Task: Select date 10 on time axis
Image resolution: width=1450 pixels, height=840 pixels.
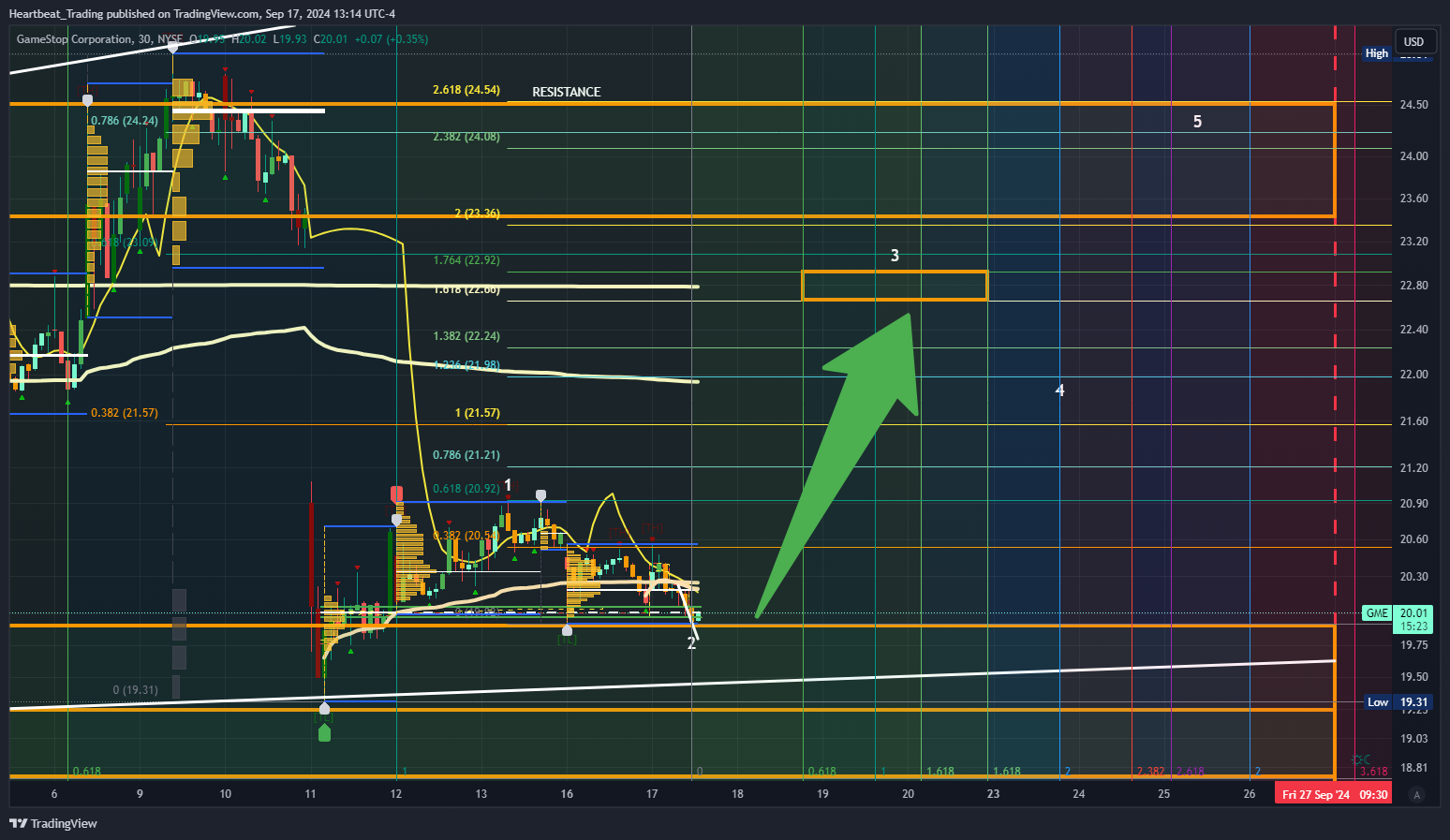Action: click(x=225, y=794)
